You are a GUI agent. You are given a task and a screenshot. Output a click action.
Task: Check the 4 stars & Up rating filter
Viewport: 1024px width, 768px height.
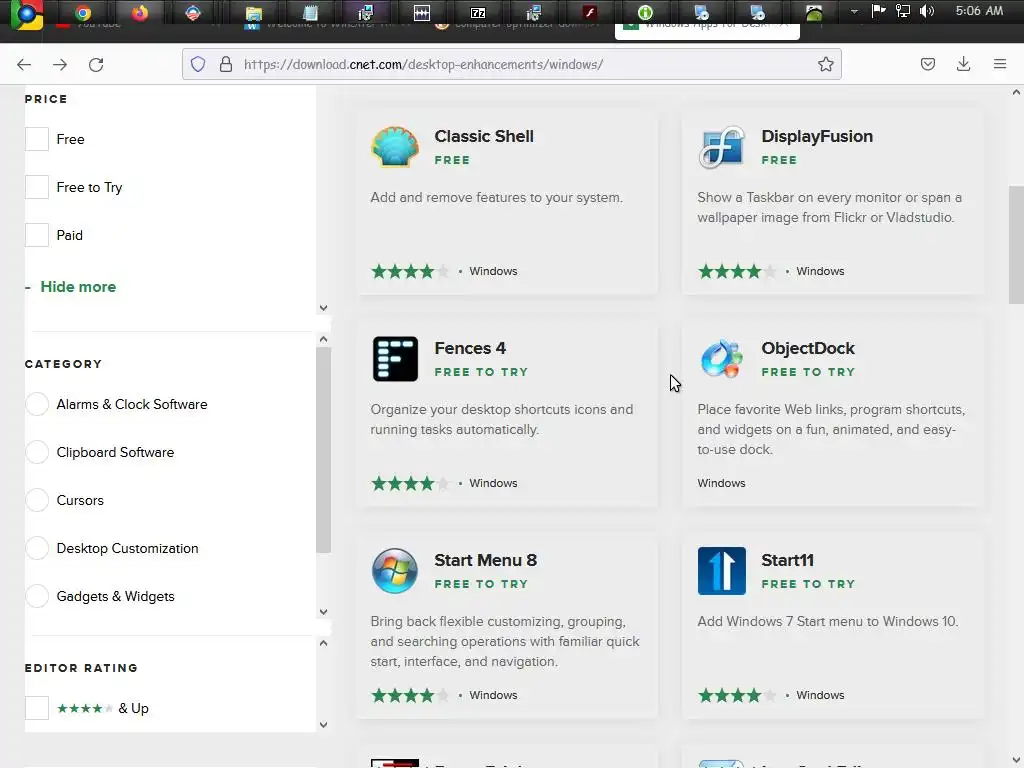[37, 708]
